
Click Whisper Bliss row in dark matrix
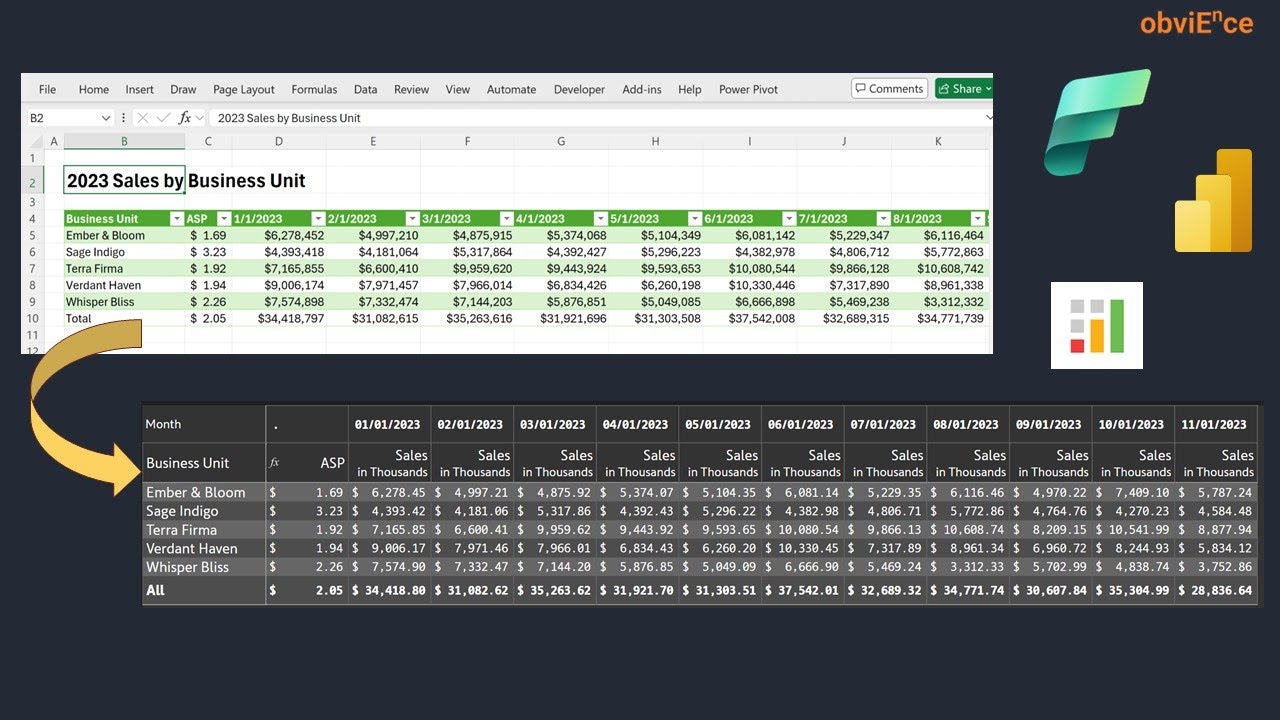click(700, 567)
